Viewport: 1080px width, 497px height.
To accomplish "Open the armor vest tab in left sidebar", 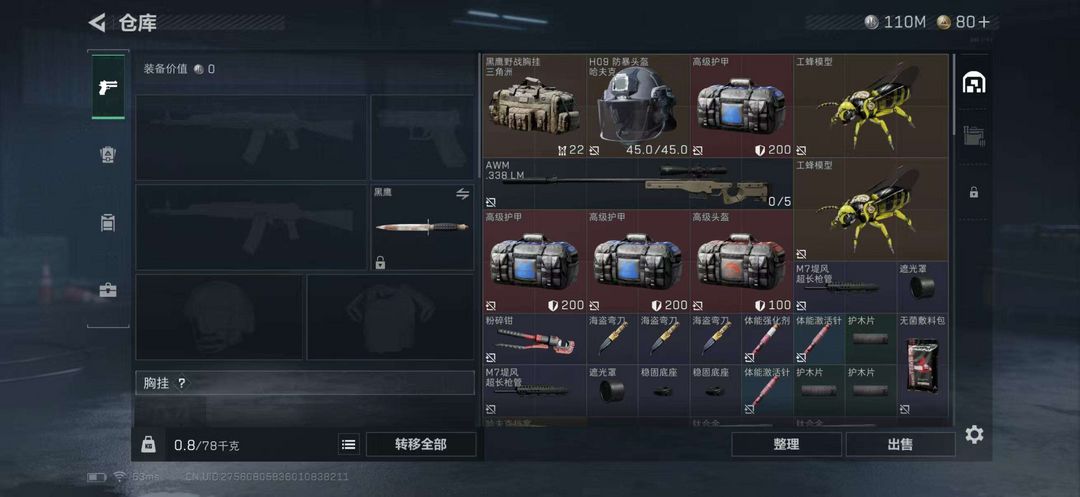I will pos(108,155).
